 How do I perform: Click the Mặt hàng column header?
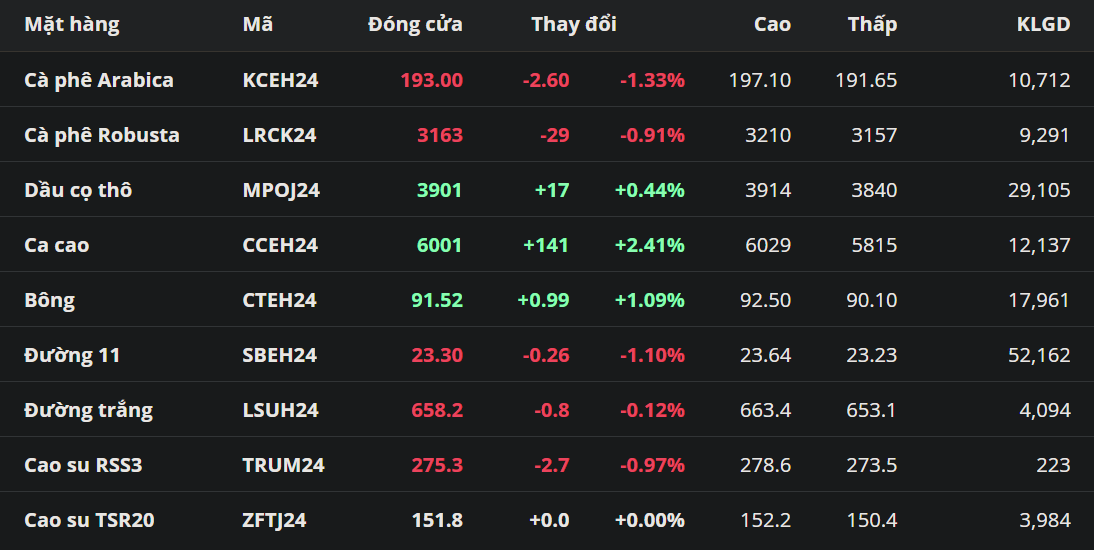pyautogui.click(x=71, y=25)
